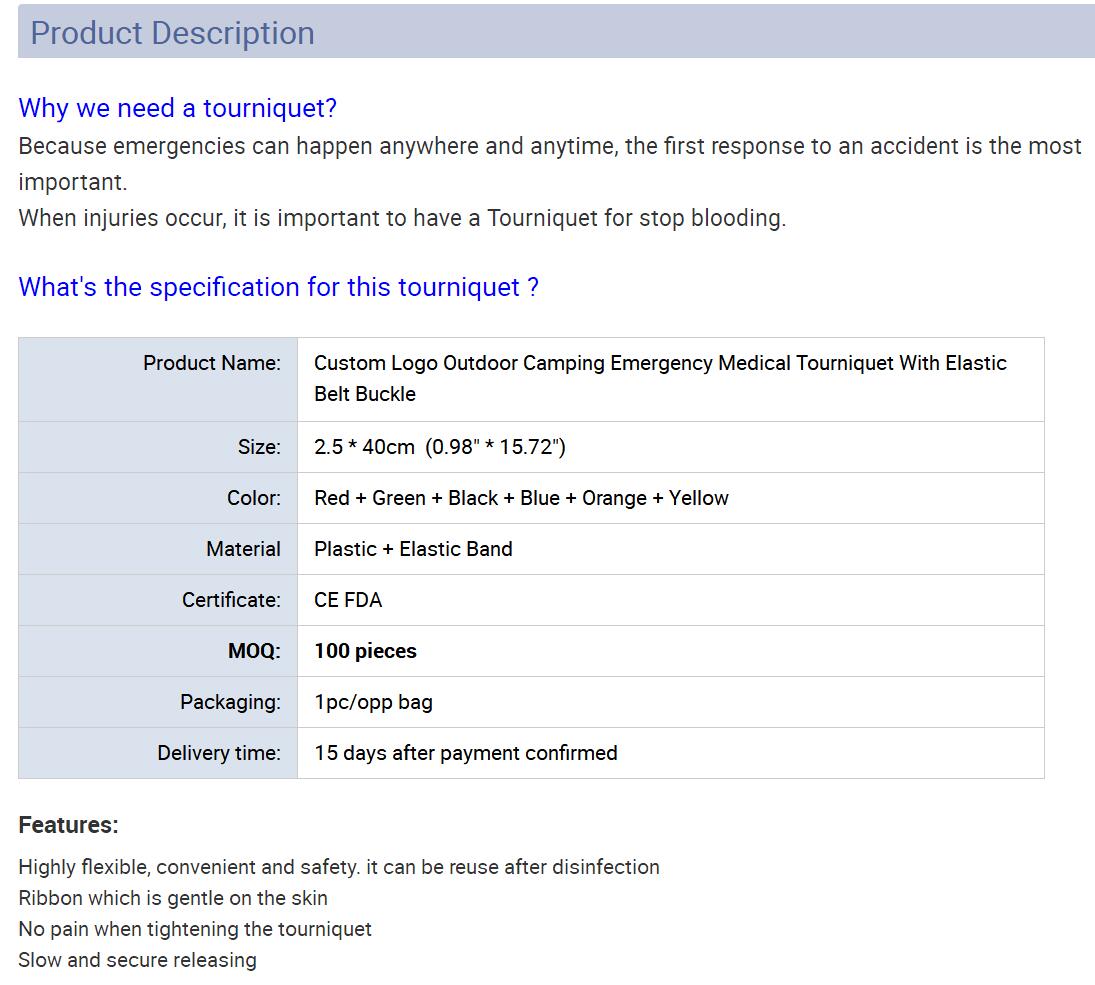Select the Product Name label cell
This screenshot has width=1095, height=985.
[x=212, y=363]
